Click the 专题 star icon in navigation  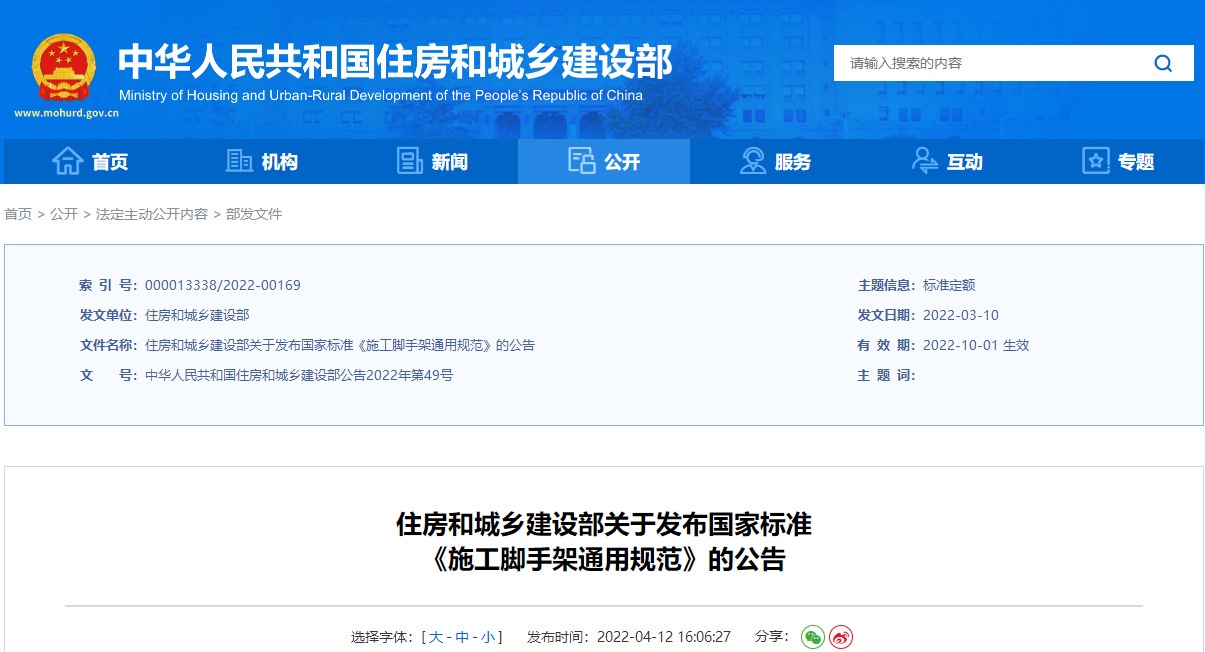[x=1095, y=161]
